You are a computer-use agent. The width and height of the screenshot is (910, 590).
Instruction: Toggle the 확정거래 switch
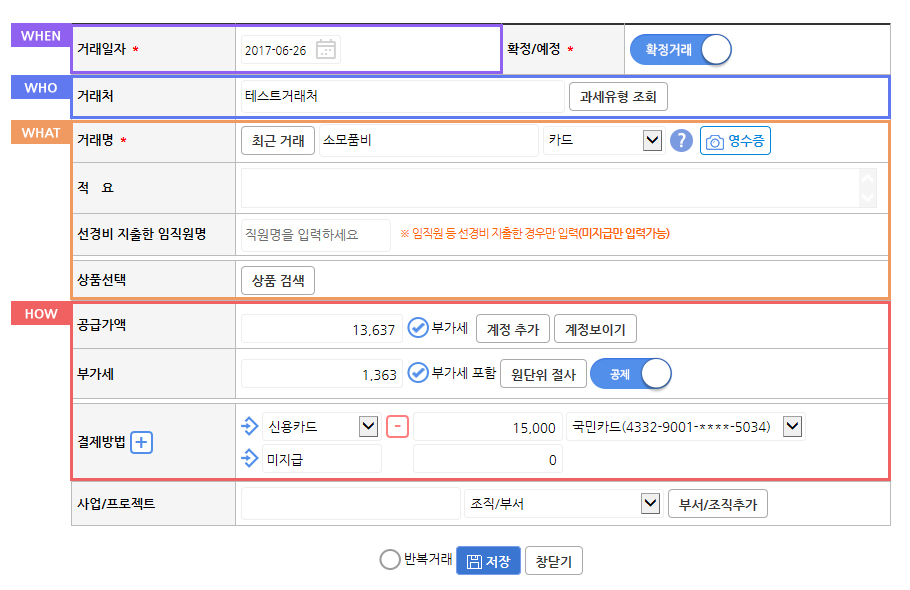click(680, 49)
